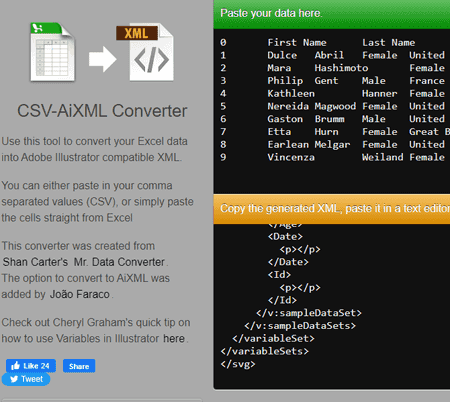Click the Facebook Share button
Image resolution: width=450 pixels, height=402 pixels.
(79, 366)
